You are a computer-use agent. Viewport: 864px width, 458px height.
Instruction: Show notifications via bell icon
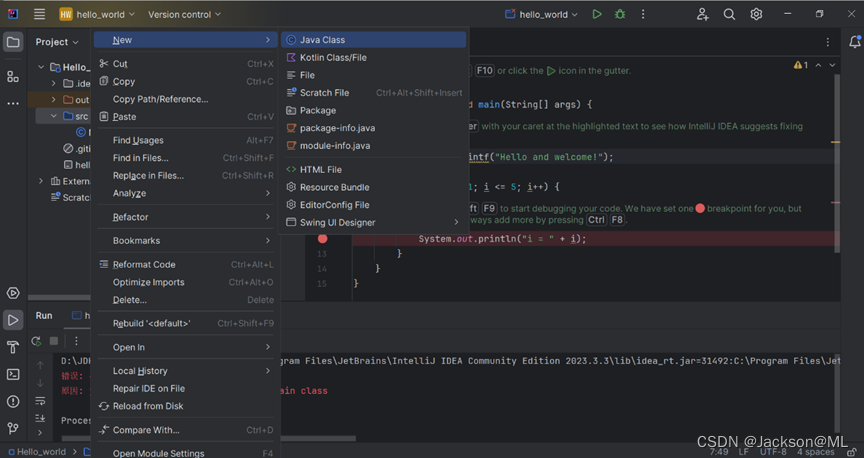pos(855,42)
